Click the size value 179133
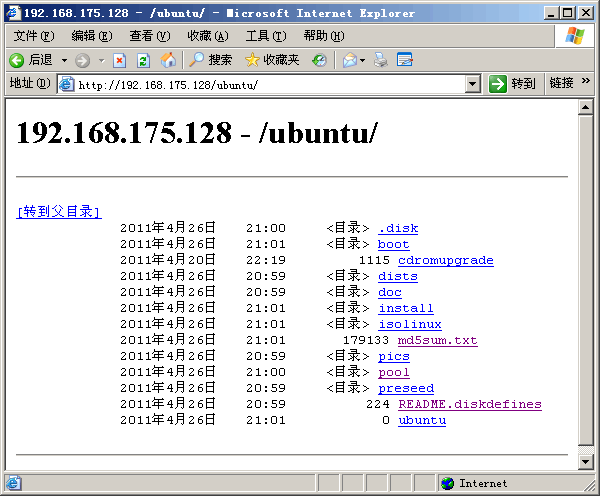 pyautogui.click(x=365, y=340)
